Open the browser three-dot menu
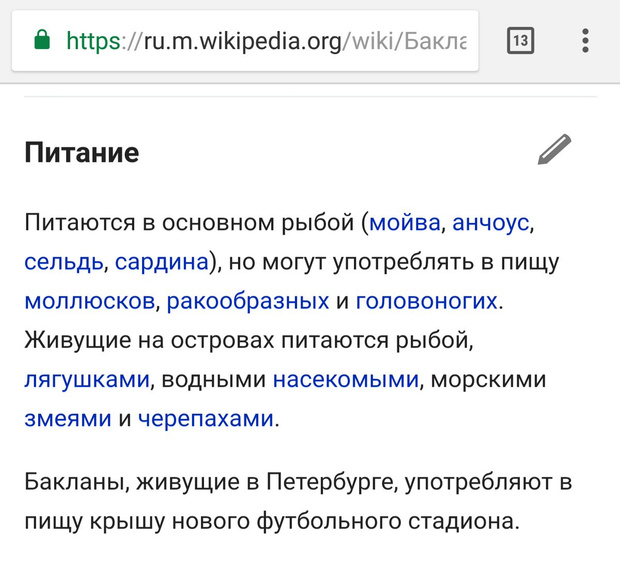The image size is (620, 566). (585, 41)
